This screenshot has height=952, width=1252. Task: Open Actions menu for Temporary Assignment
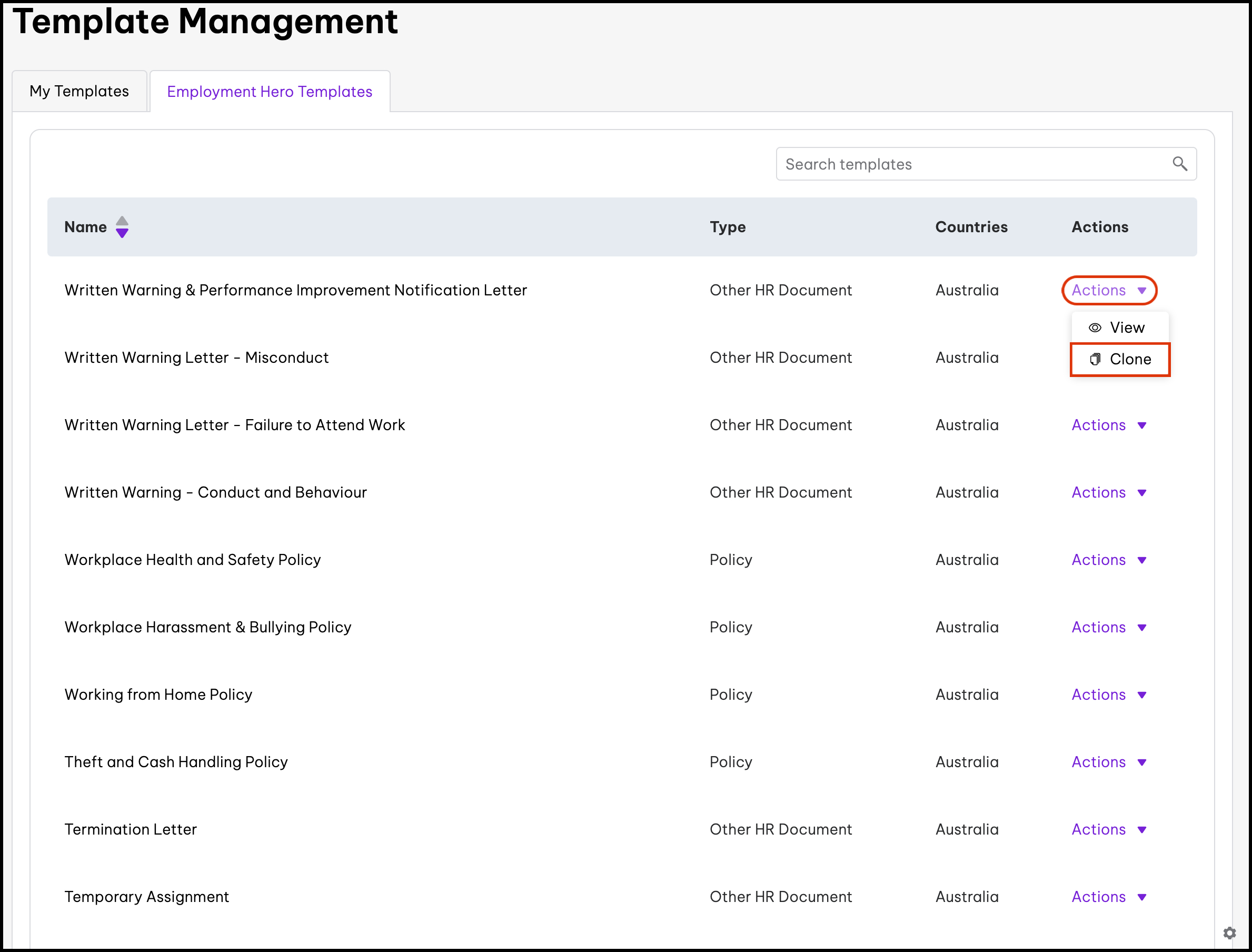click(x=1109, y=897)
